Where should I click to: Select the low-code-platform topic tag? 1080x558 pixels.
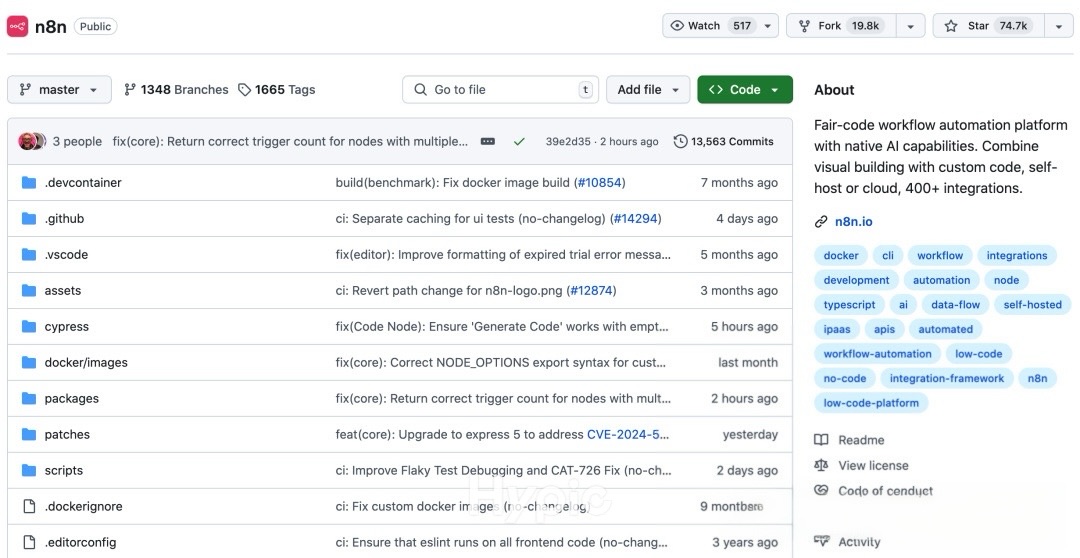[871, 403]
